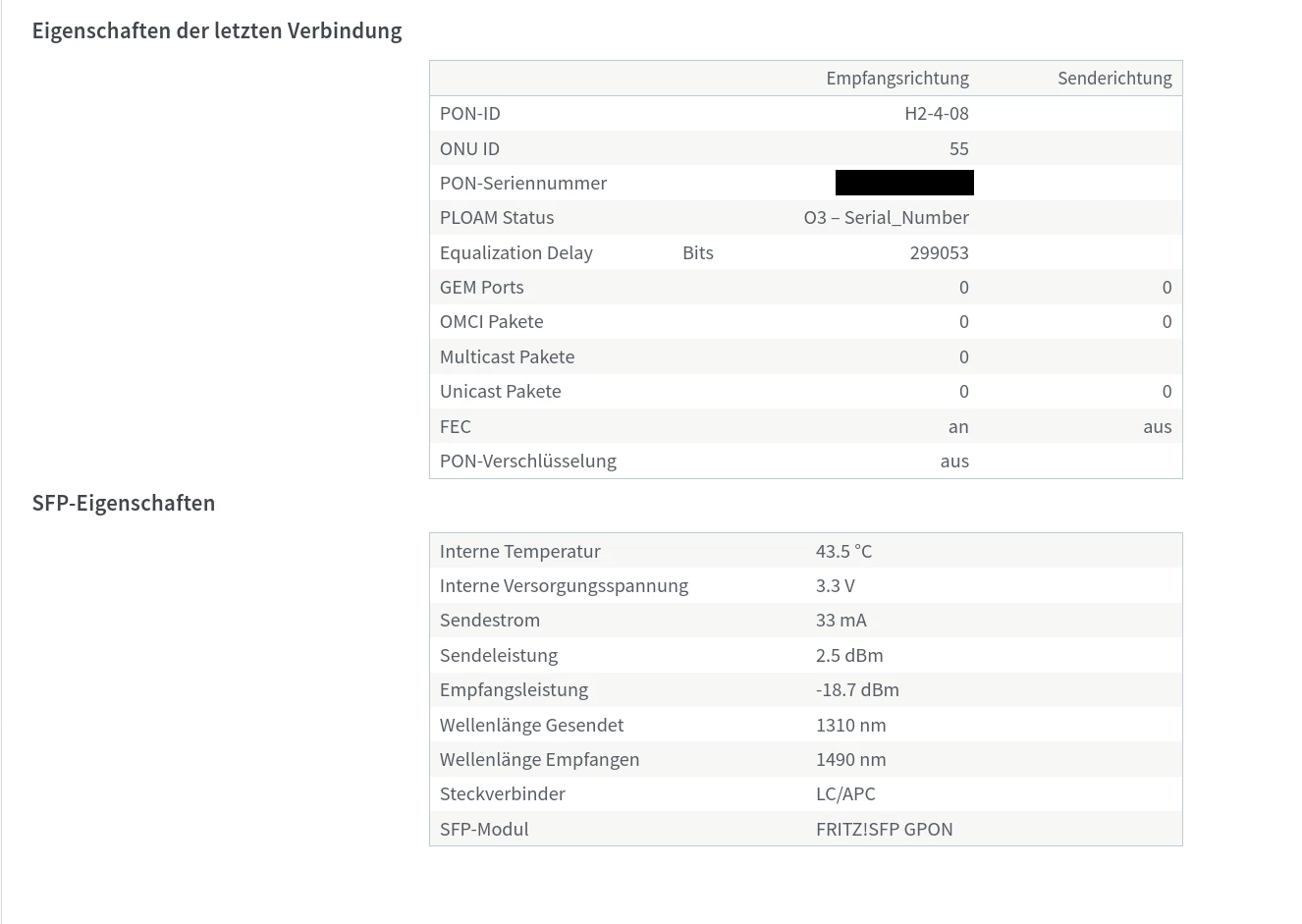1302x924 pixels.
Task: Click the Interne Temperatur value 43.5 °C
Action: [x=843, y=552]
